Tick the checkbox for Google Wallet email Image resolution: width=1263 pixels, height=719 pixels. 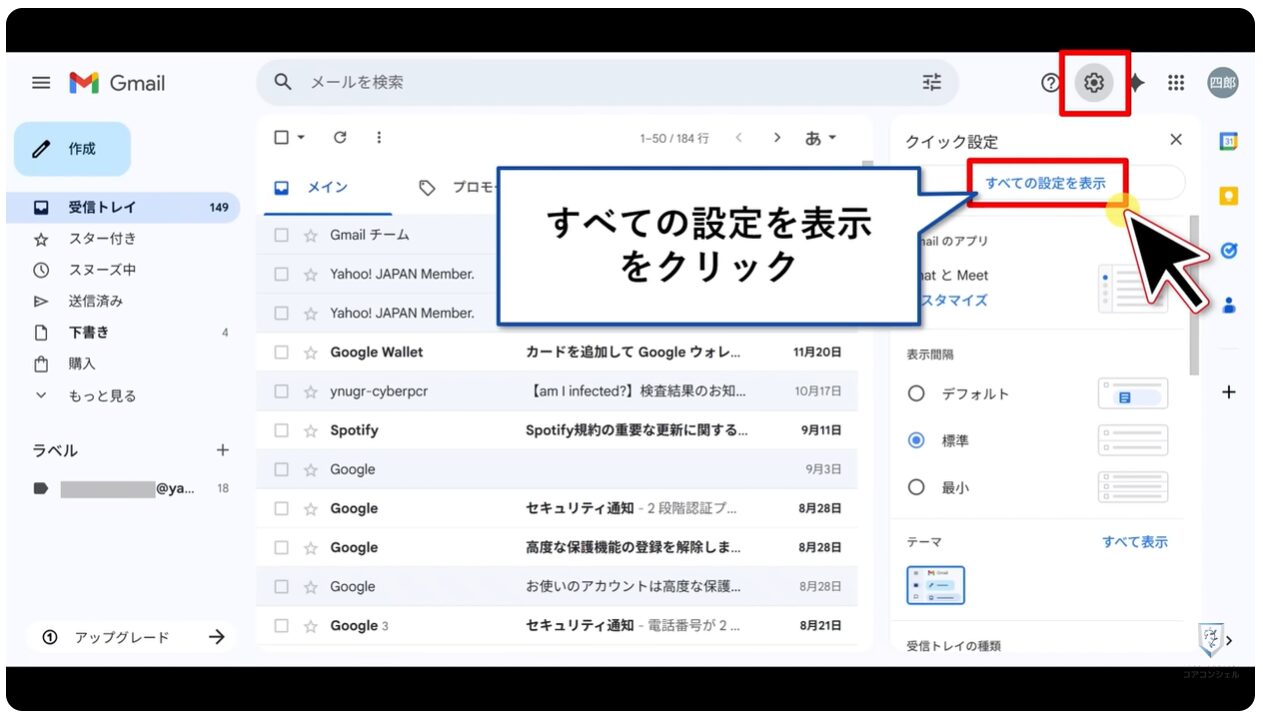[x=282, y=352]
